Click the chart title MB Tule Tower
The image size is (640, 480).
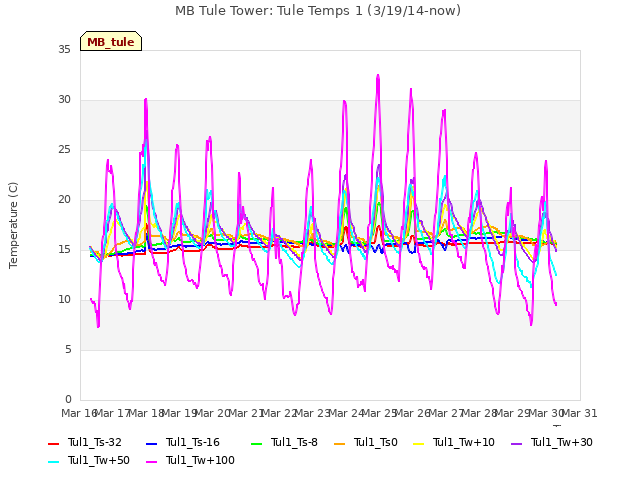318,11
